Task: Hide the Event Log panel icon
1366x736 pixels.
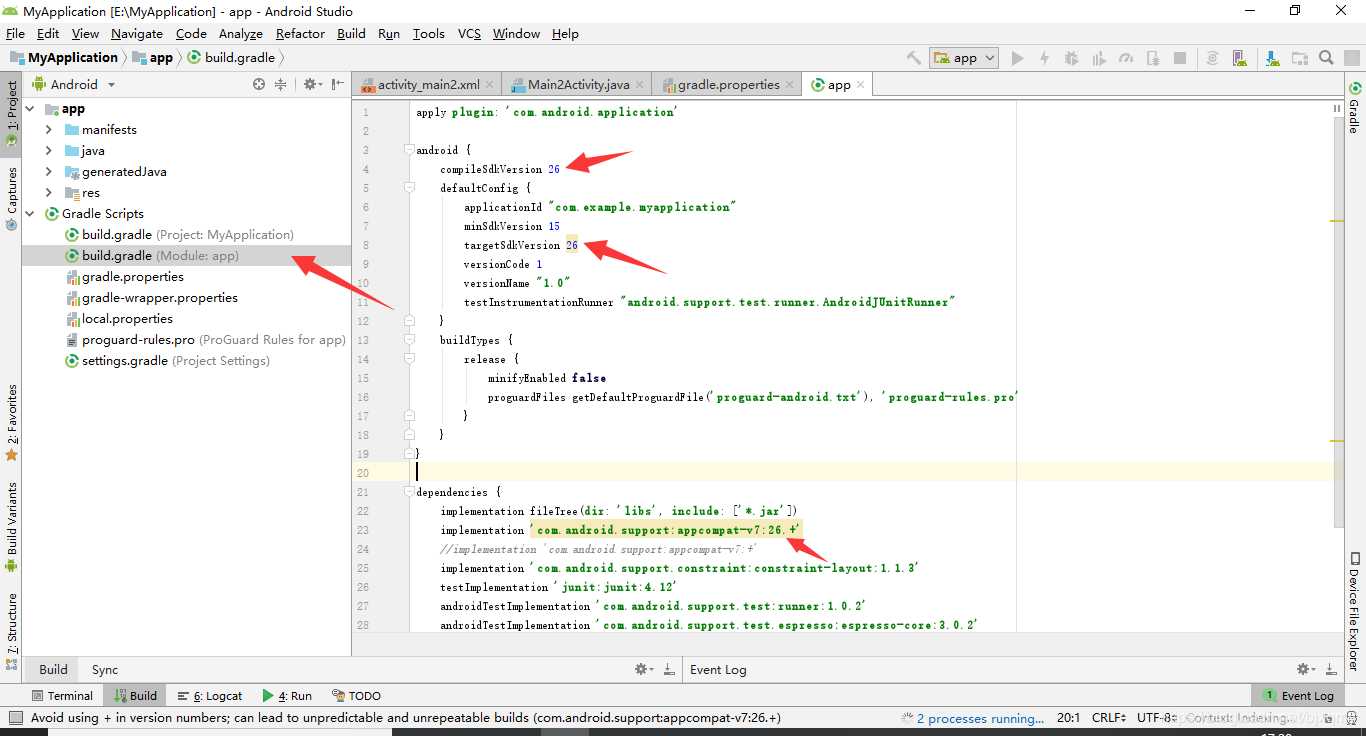Action: point(1331,669)
